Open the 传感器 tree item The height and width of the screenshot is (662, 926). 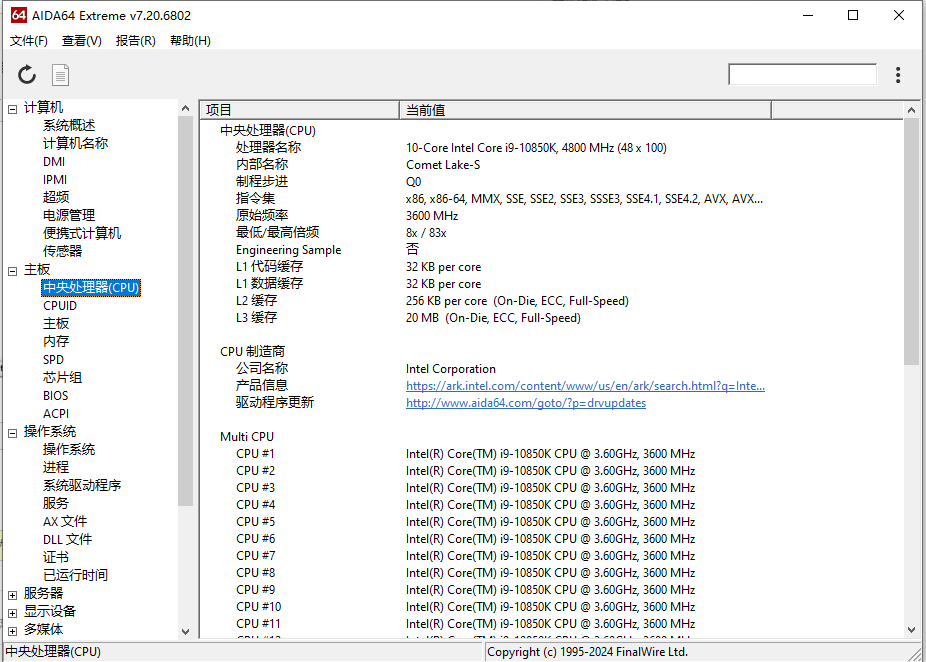click(62, 251)
